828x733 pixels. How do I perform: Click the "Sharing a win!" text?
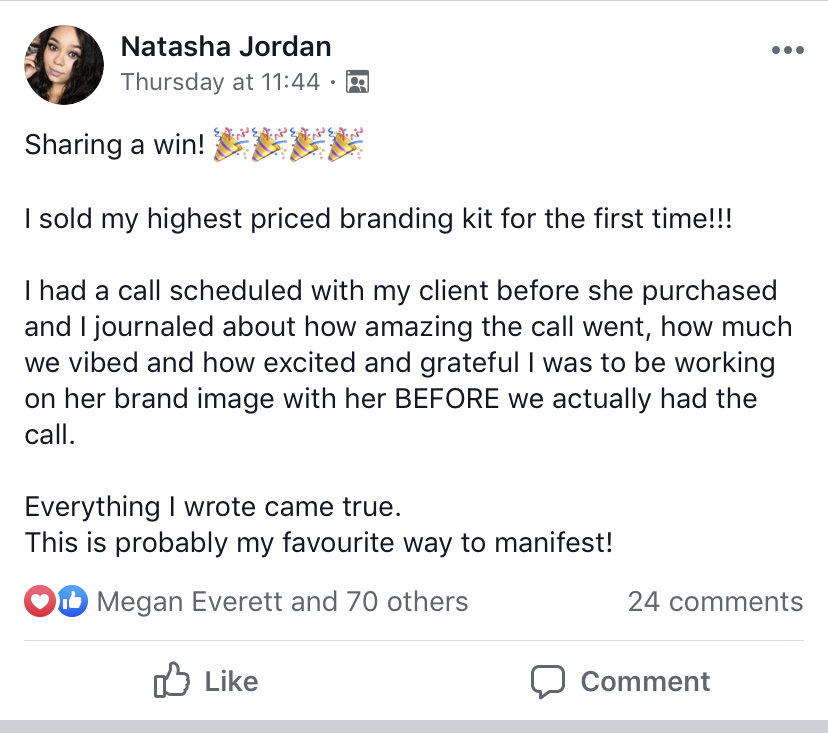115,145
